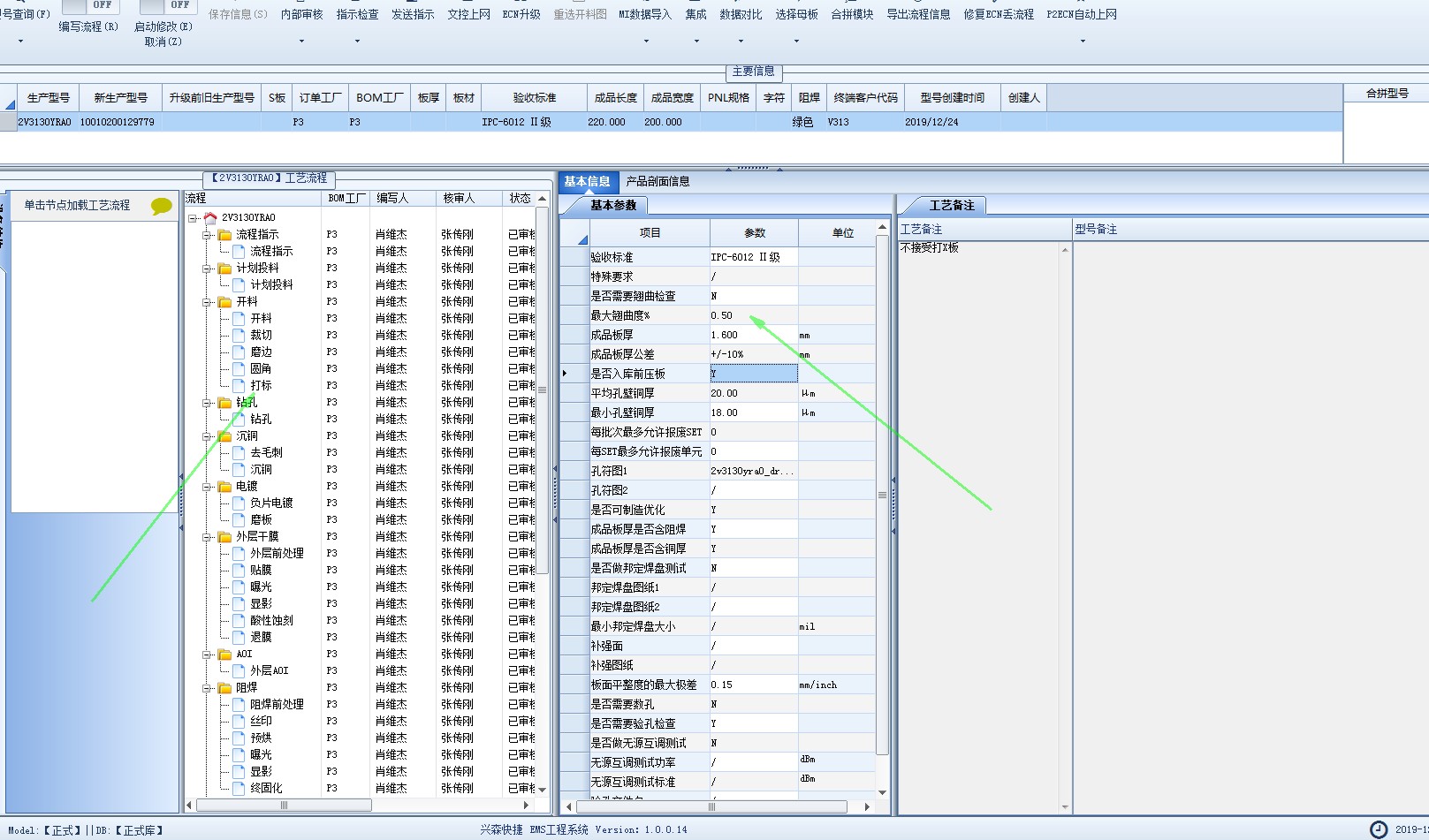Click the document icon for 去毛刺

tap(239, 452)
